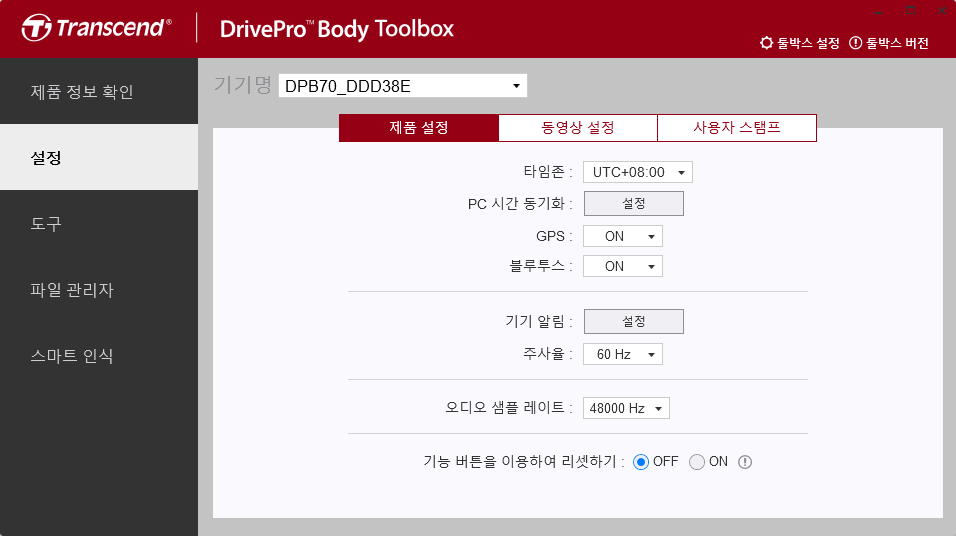Viewport: 956px width, 536px height.
Task: Show info icon beside reset option
Action: tap(744, 462)
